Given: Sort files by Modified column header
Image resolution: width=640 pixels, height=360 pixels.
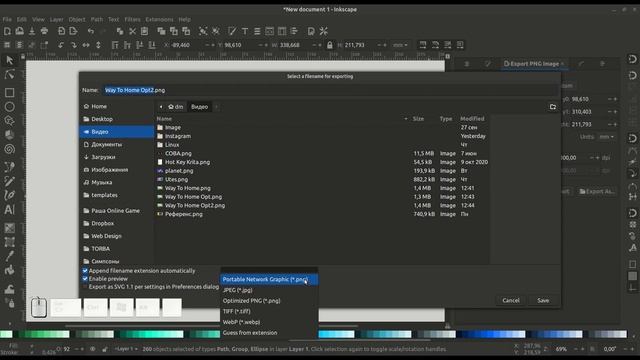Looking at the screenshot, I should tap(472, 119).
